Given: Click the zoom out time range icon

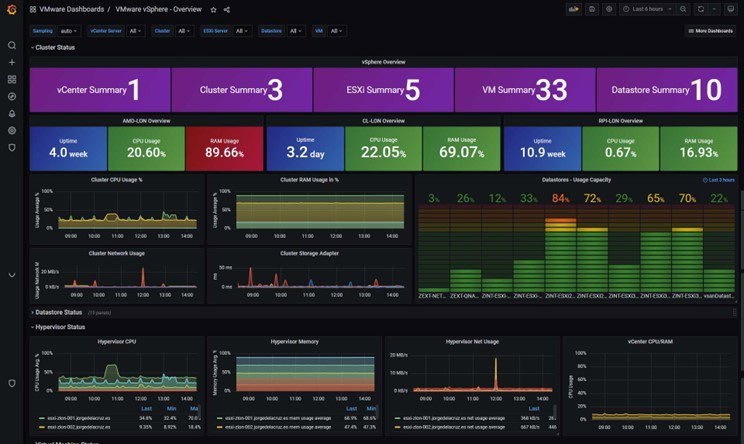Looking at the screenshot, I should [x=683, y=9].
